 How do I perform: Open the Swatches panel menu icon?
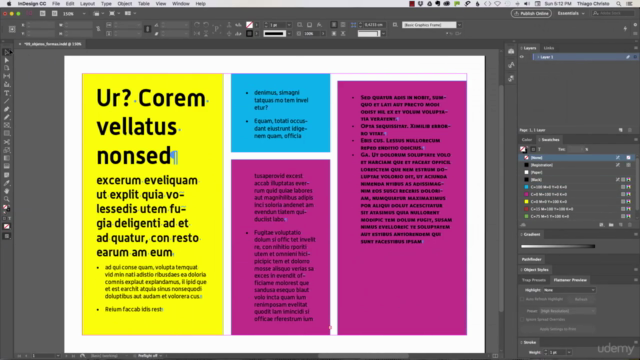click(x=636, y=140)
